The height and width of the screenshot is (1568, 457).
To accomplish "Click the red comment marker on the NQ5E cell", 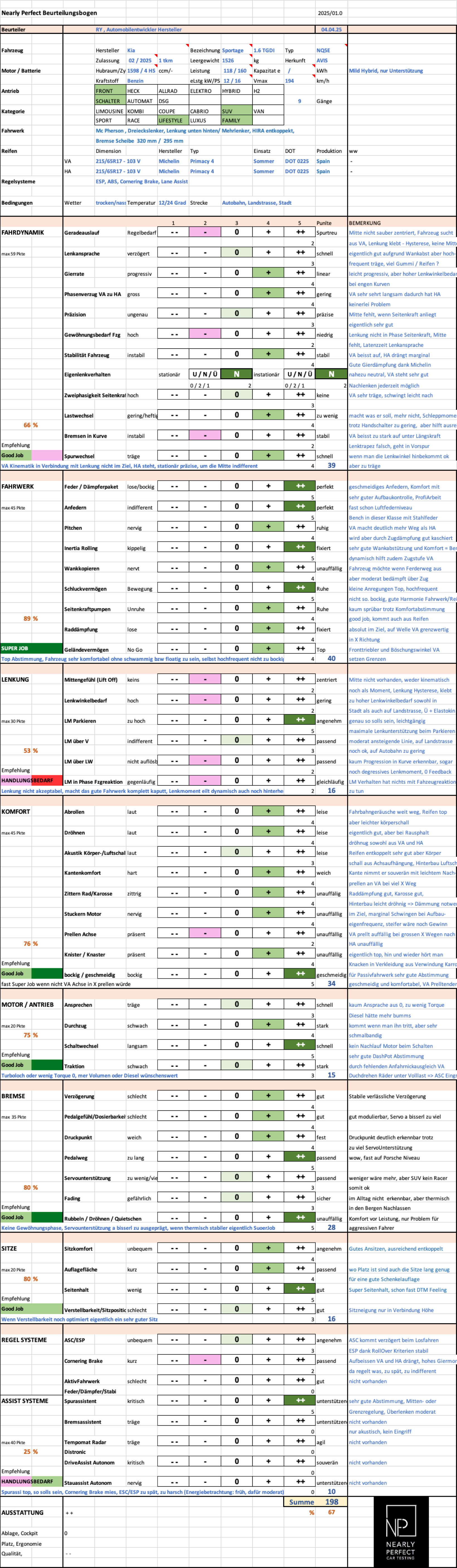I will [x=346, y=46].
